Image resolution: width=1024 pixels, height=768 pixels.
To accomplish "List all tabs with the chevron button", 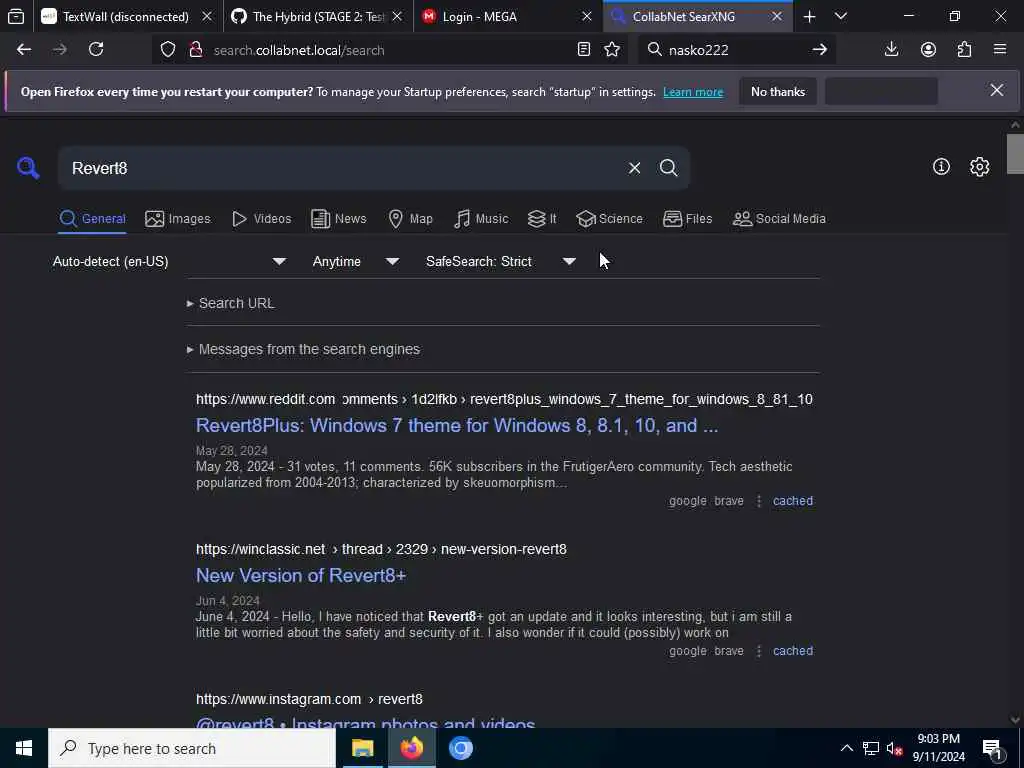I will coord(841,16).
